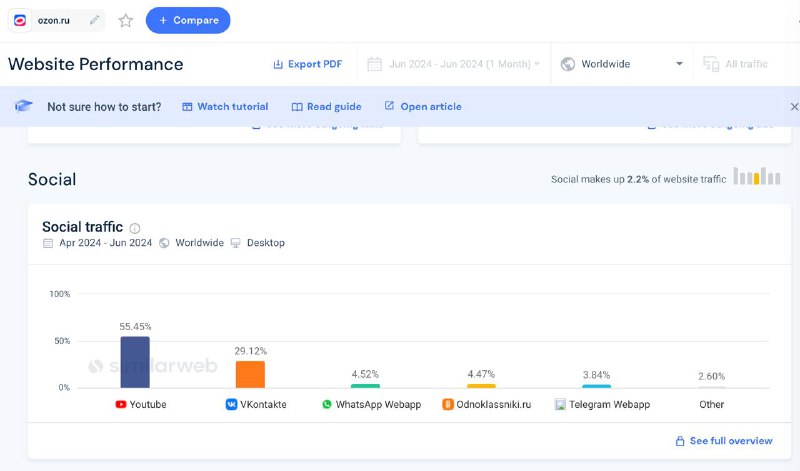Click the graduation cap help icon
The height and width of the screenshot is (471, 800).
pyautogui.click(x=23, y=106)
